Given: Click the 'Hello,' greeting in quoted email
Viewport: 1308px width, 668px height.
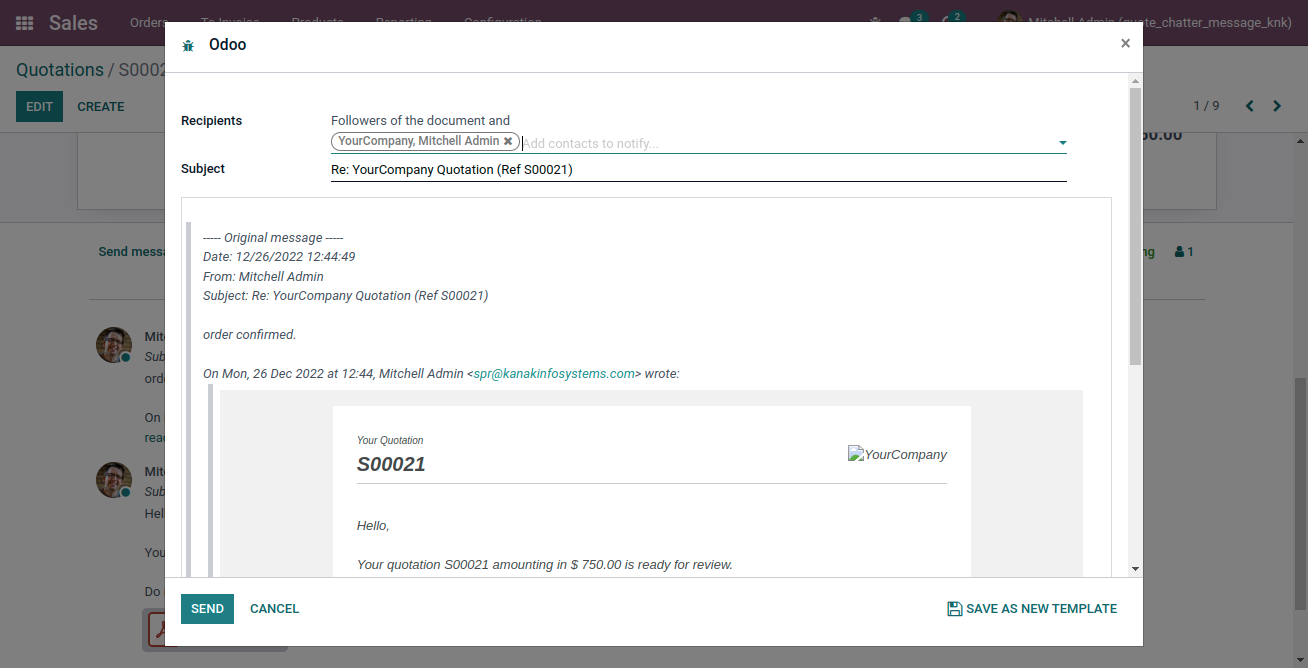Looking at the screenshot, I should pos(373,526).
